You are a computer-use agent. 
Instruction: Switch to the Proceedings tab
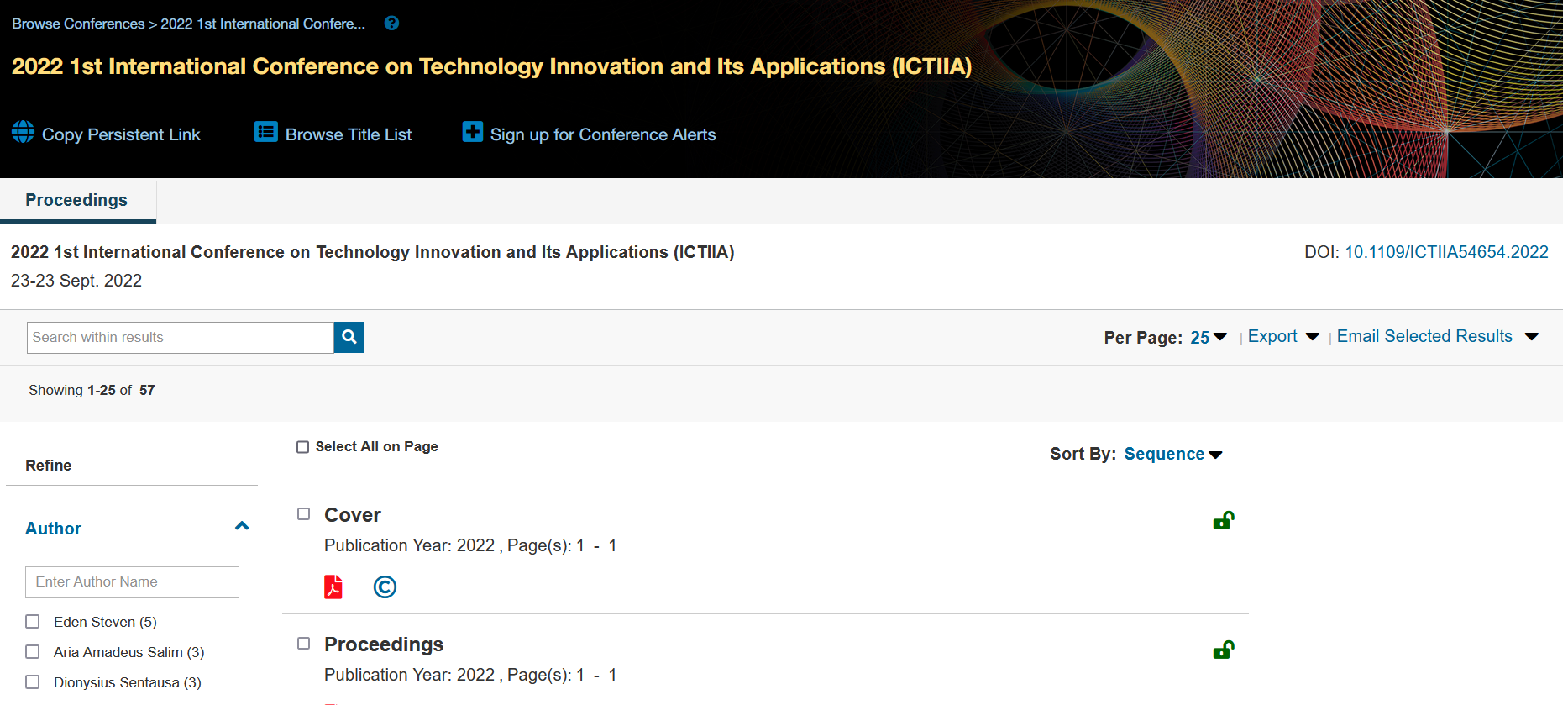tap(76, 200)
